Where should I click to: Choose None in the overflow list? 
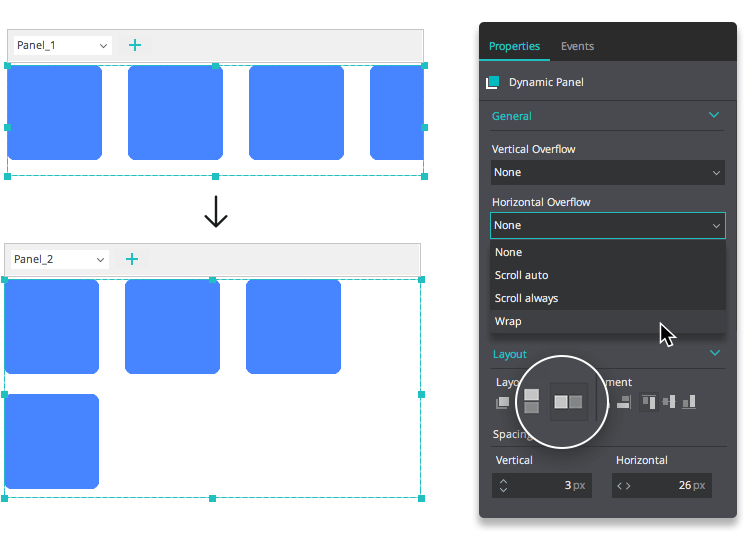click(x=607, y=252)
